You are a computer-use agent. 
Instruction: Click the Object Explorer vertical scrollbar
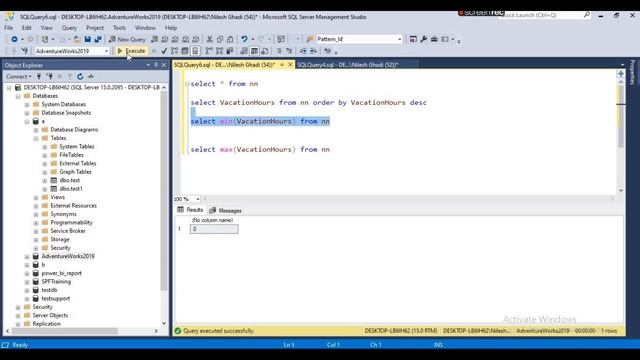point(164,192)
